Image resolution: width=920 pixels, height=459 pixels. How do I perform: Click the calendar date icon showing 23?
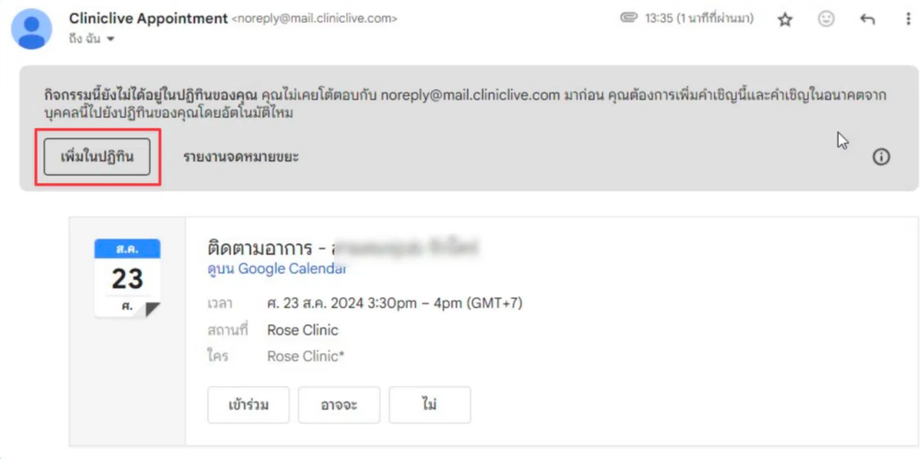127,278
